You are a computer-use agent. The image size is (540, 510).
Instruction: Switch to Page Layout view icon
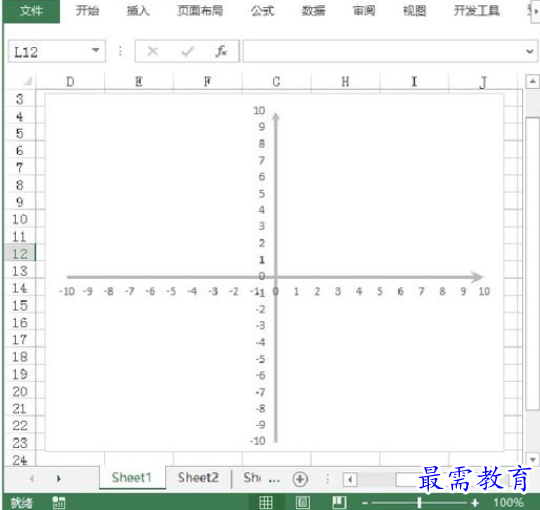(303, 502)
